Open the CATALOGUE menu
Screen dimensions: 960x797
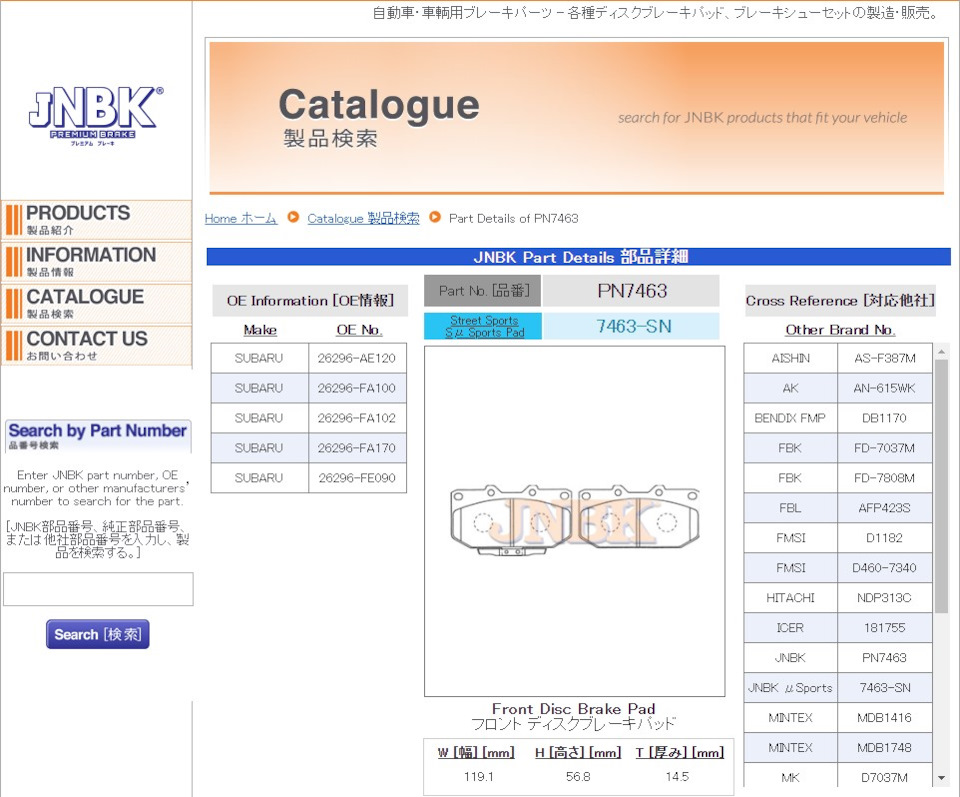click(96, 304)
